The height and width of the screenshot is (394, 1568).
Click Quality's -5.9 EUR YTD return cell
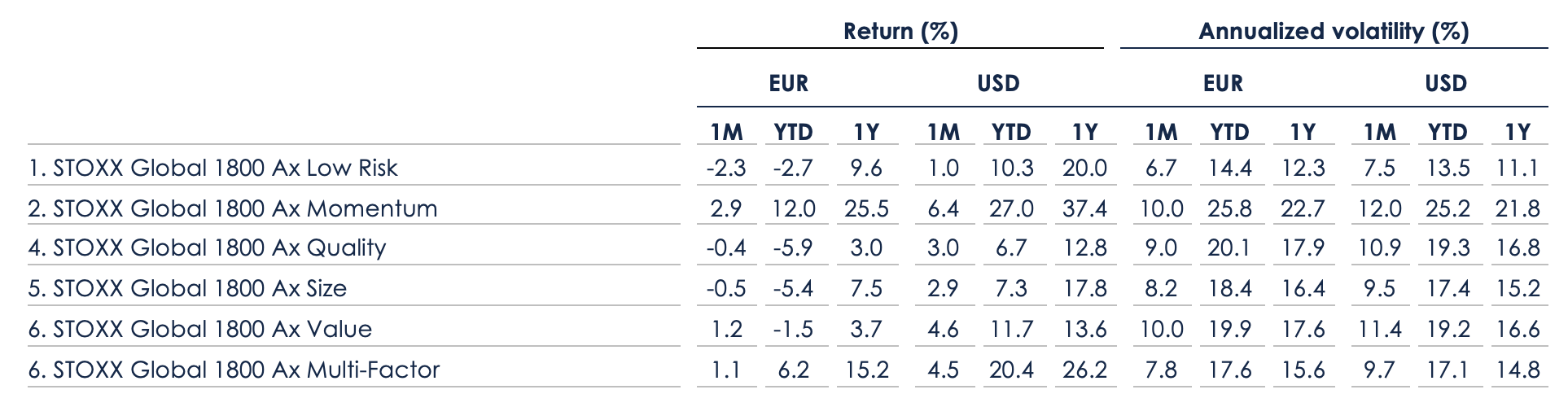pos(793,248)
